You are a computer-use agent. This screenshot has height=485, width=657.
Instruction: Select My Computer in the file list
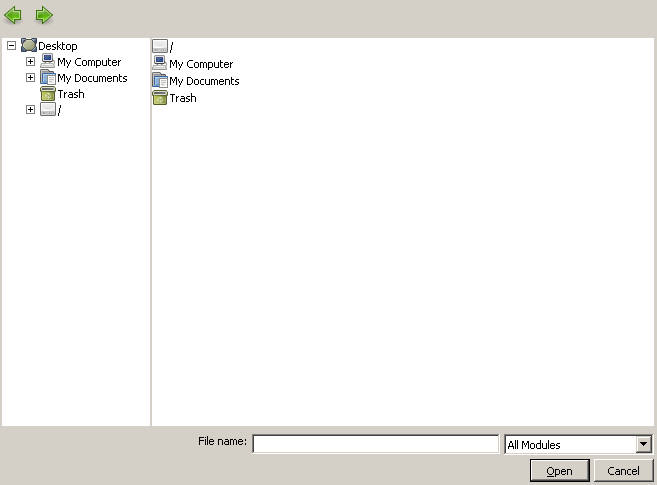click(x=200, y=64)
